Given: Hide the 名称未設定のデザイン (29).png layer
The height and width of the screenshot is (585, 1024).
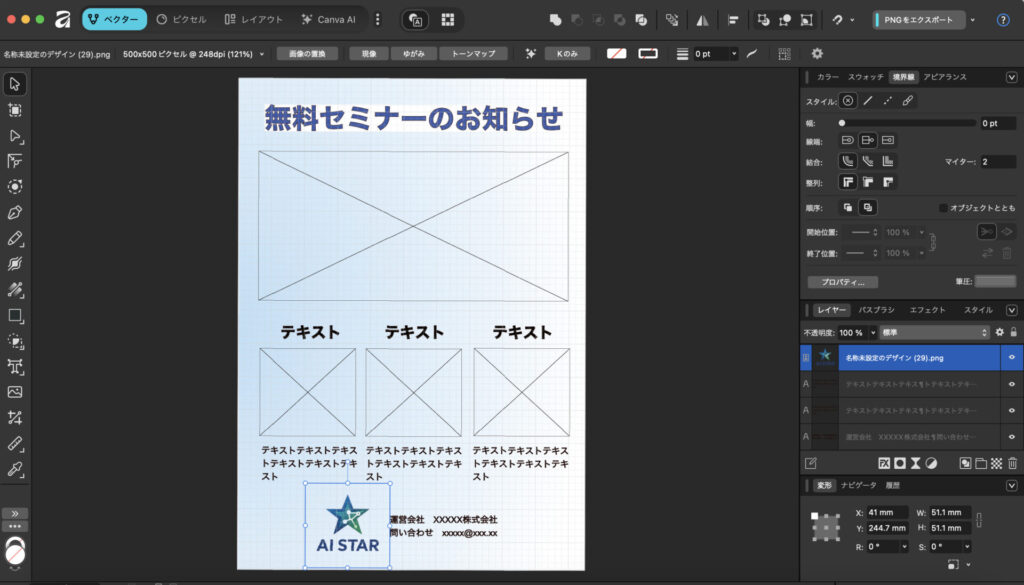Looking at the screenshot, I should (1012, 357).
